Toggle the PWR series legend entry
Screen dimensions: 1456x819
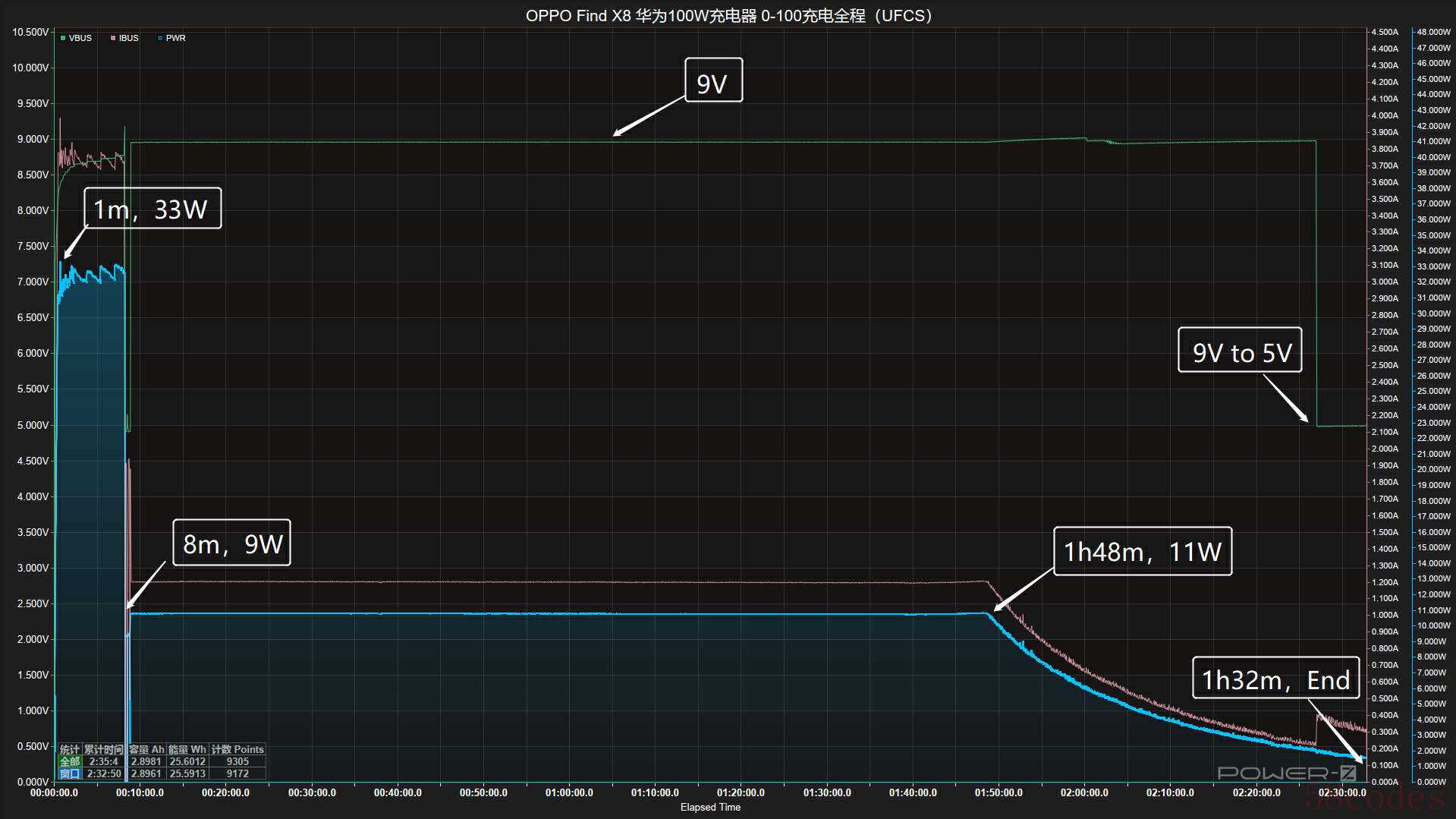pyautogui.click(x=175, y=38)
